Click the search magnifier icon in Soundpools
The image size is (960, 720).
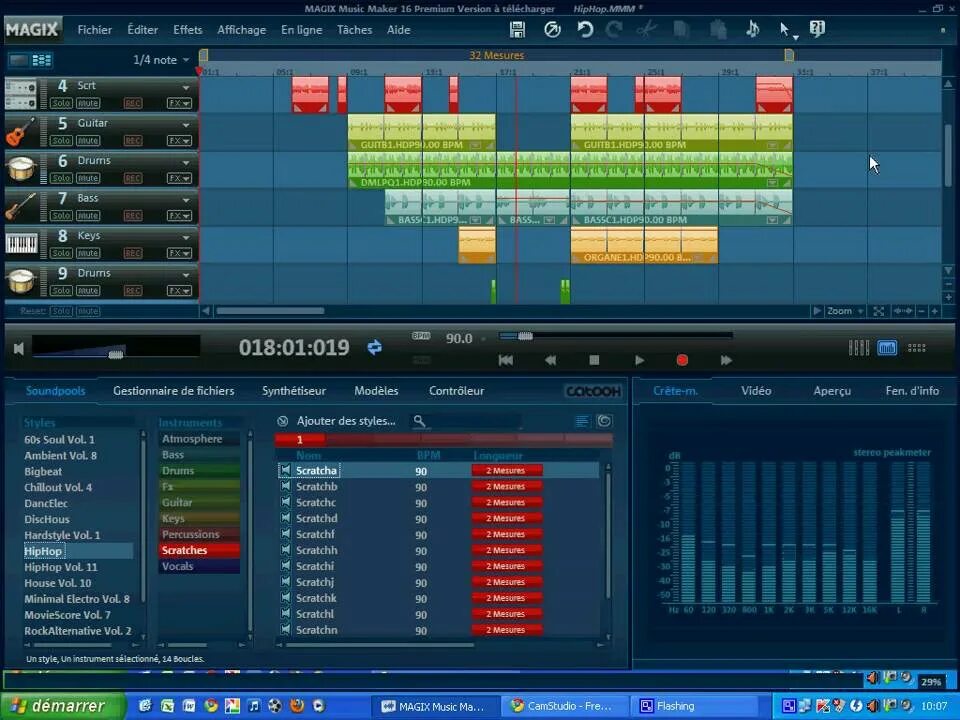(419, 421)
